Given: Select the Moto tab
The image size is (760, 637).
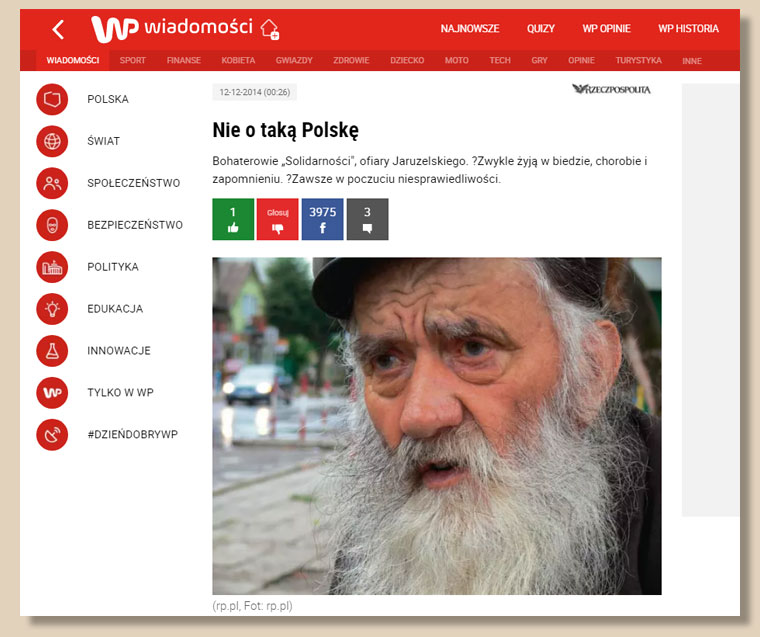Looking at the screenshot, I should 457,61.
